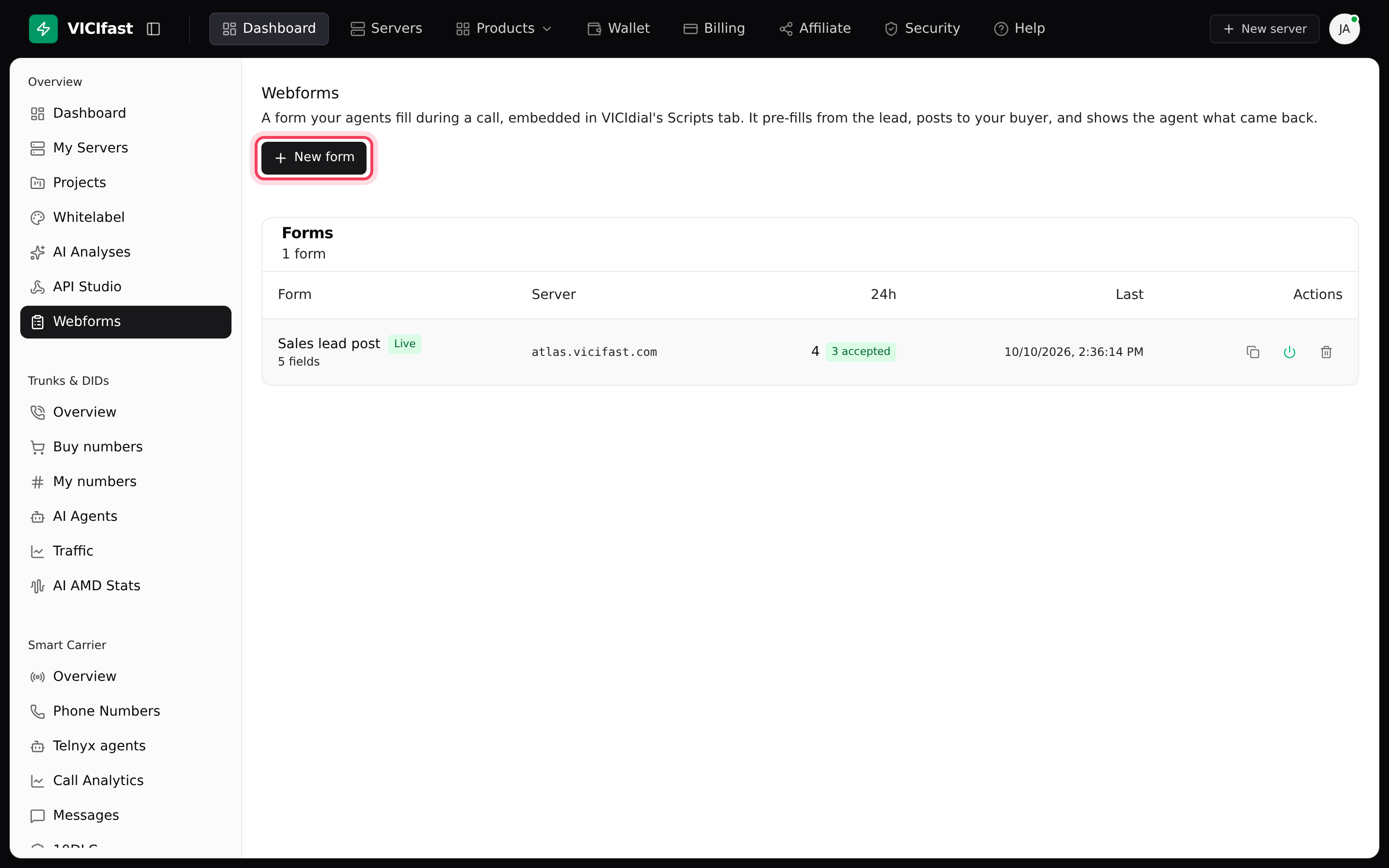The width and height of the screenshot is (1389, 868).
Task: Open My numbers in sidebar
Action: point(126,482)
